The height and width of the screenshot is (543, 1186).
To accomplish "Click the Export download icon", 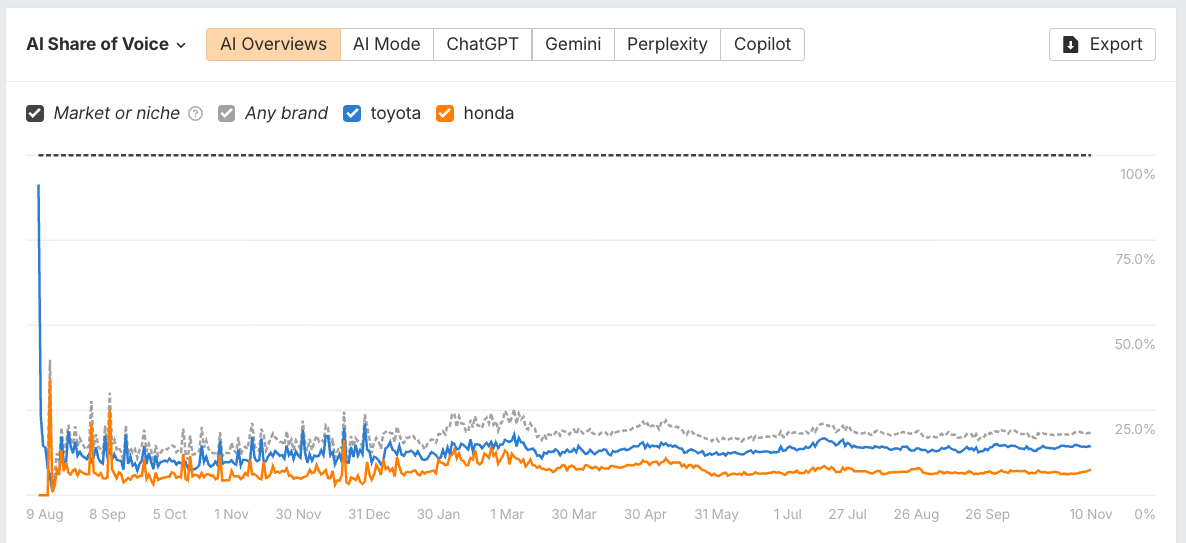I will (x=1071, y=45).
